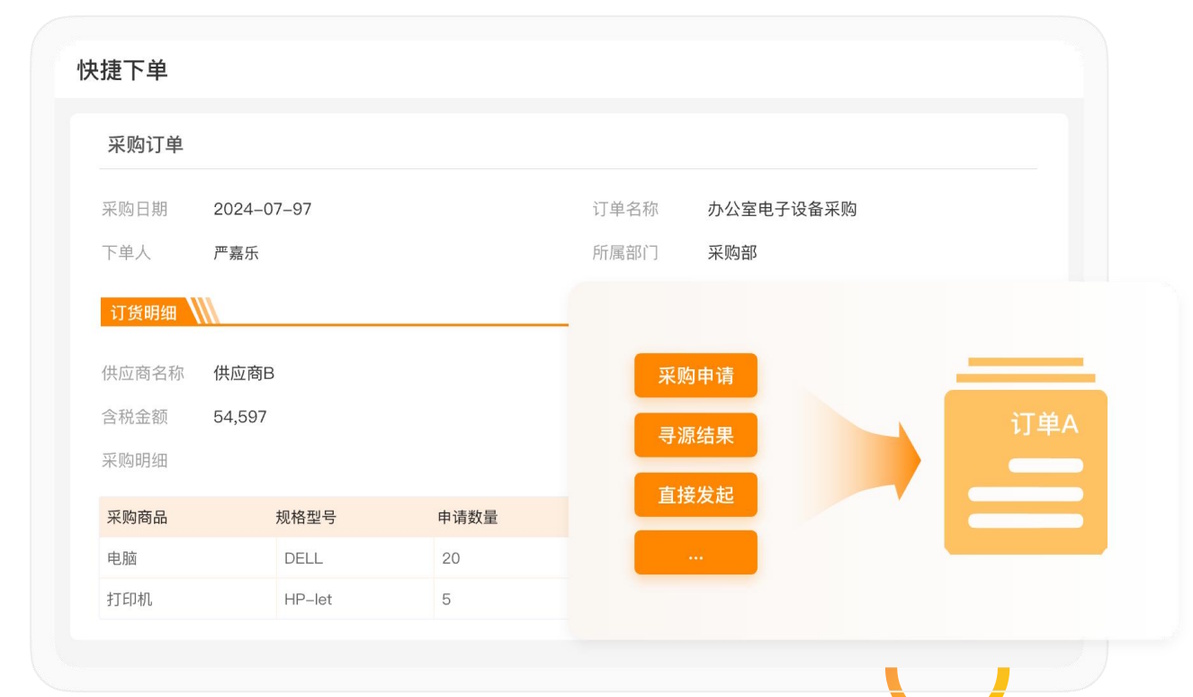This screenshot has width=1193, height=697.
Task: Select the 下单人 field 严嘉乐
Action: 236,253
